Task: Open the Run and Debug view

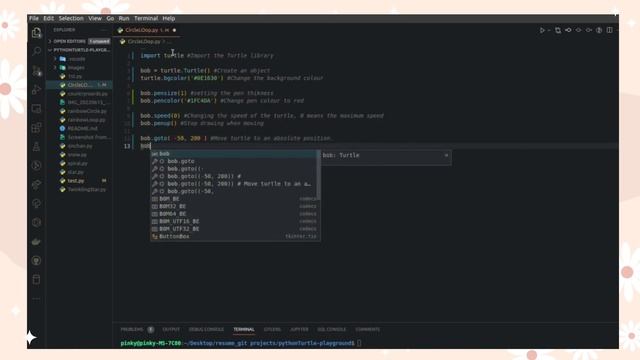Action: pyautogui.click(x=36, y=89)
